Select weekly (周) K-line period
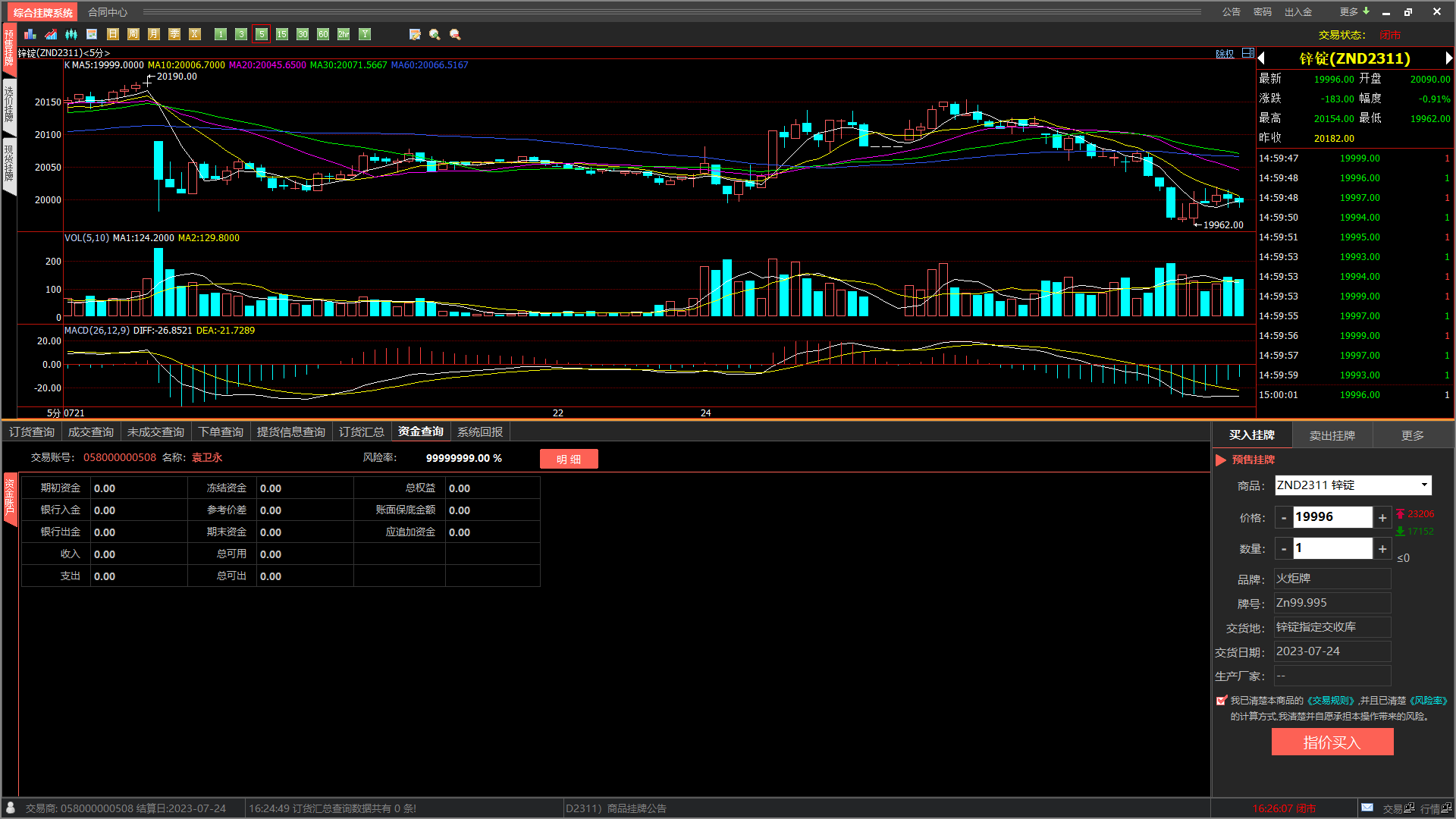Image resolution: width=1456 pixels, height=819 pixels. tap(133, 34)
